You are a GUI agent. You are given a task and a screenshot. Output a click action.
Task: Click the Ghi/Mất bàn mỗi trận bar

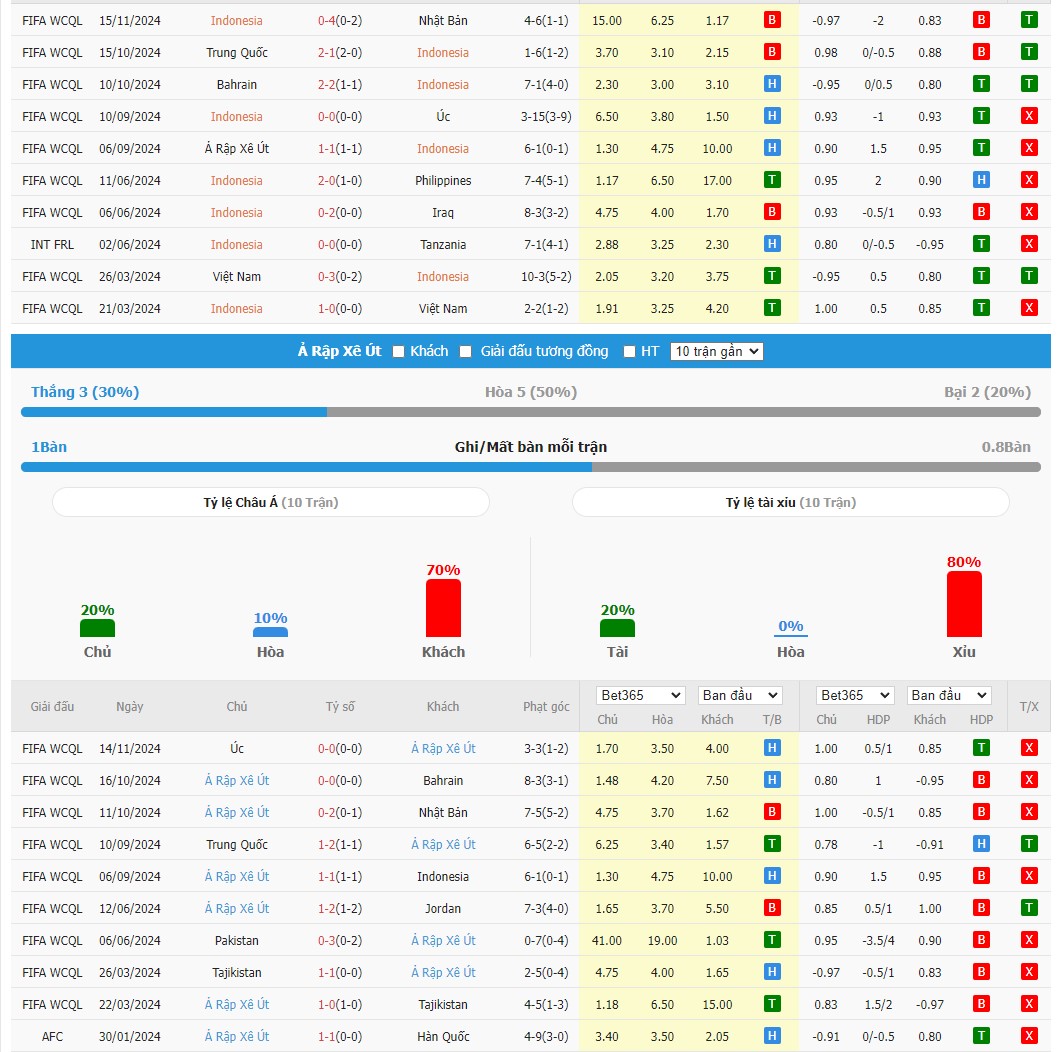coord(530,467)
